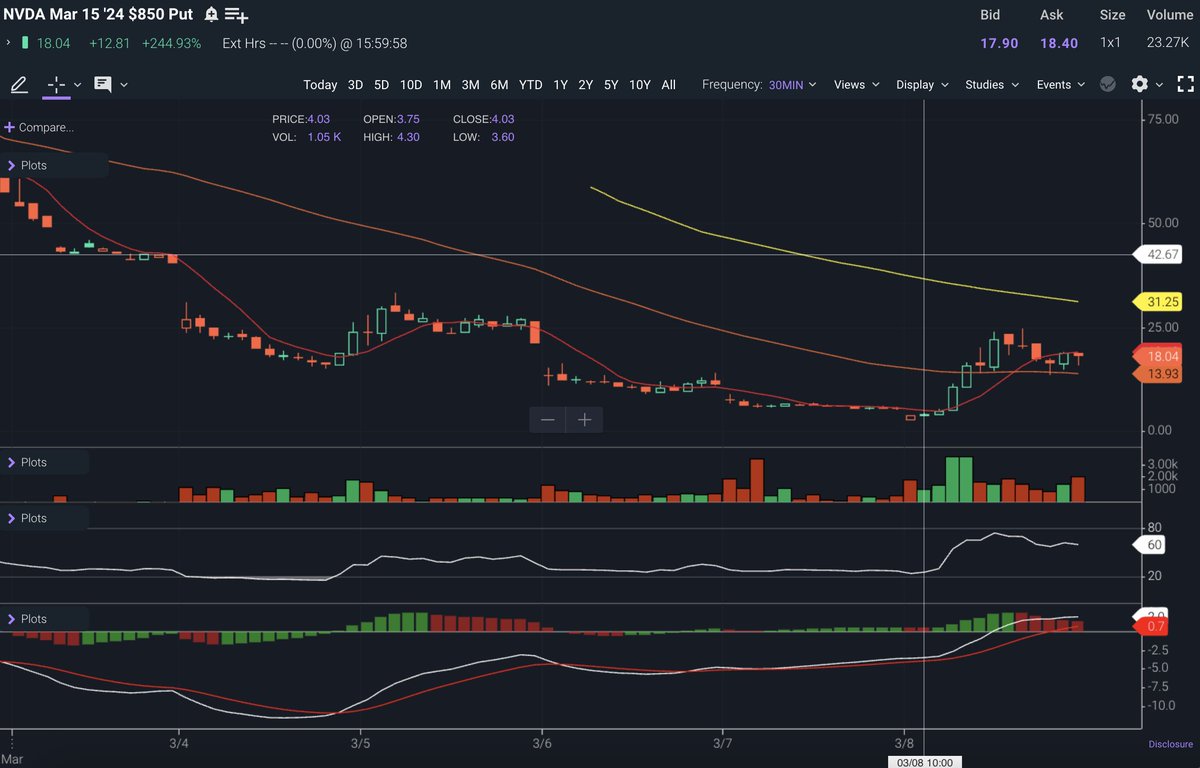Select the pencil drawing tool
This screenshot has width=1200, height=768.
[x=19, y=85]
